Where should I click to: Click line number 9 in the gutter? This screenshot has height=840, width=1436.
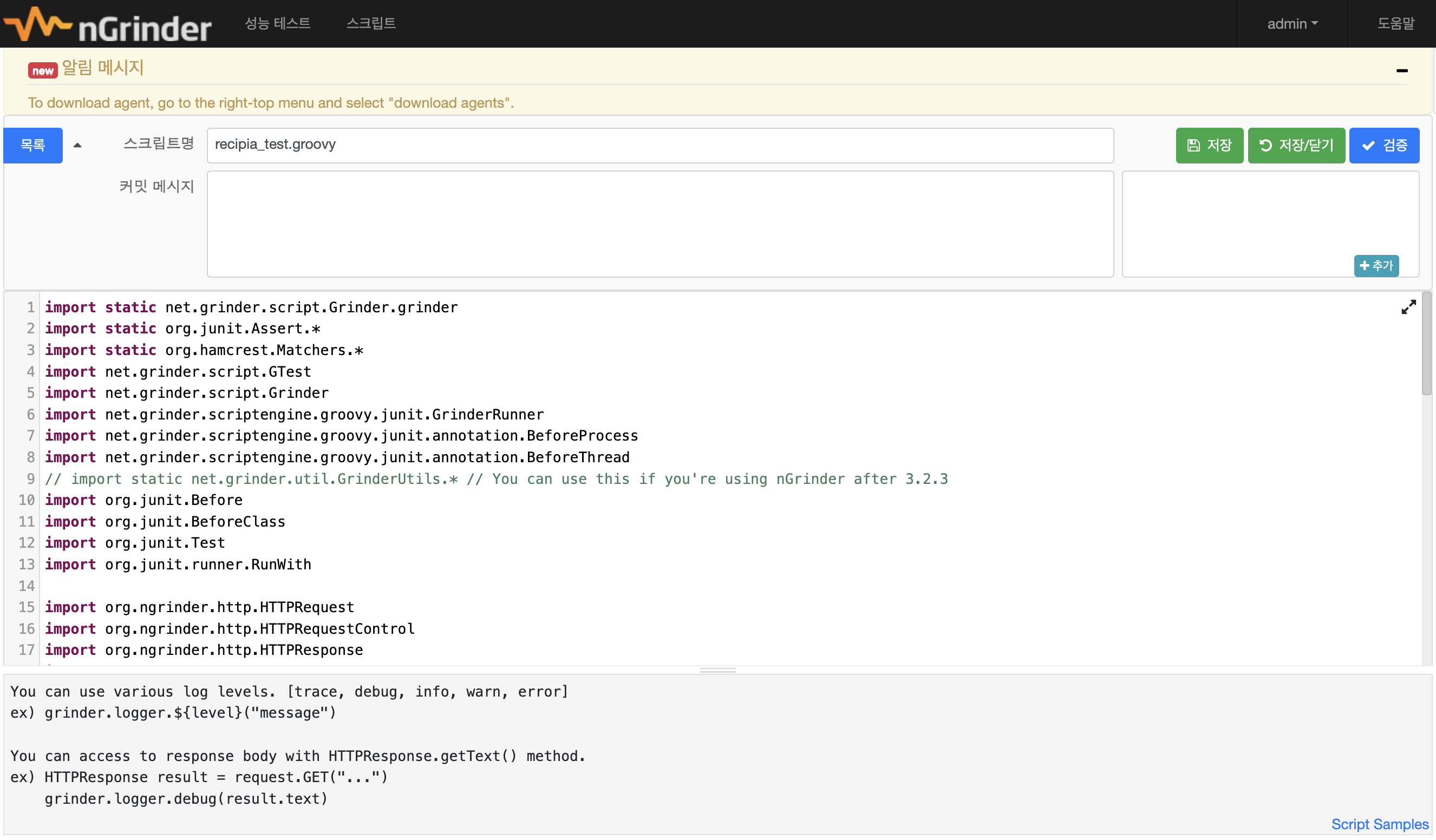tap(30, 479)
